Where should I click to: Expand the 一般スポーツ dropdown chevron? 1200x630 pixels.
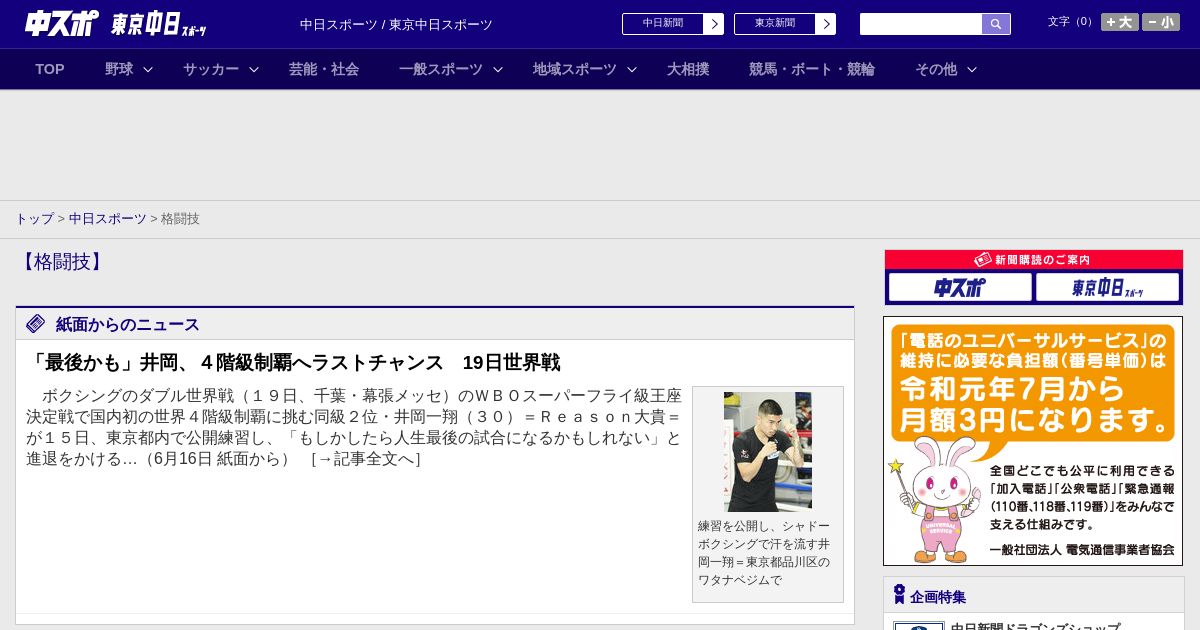498,69
